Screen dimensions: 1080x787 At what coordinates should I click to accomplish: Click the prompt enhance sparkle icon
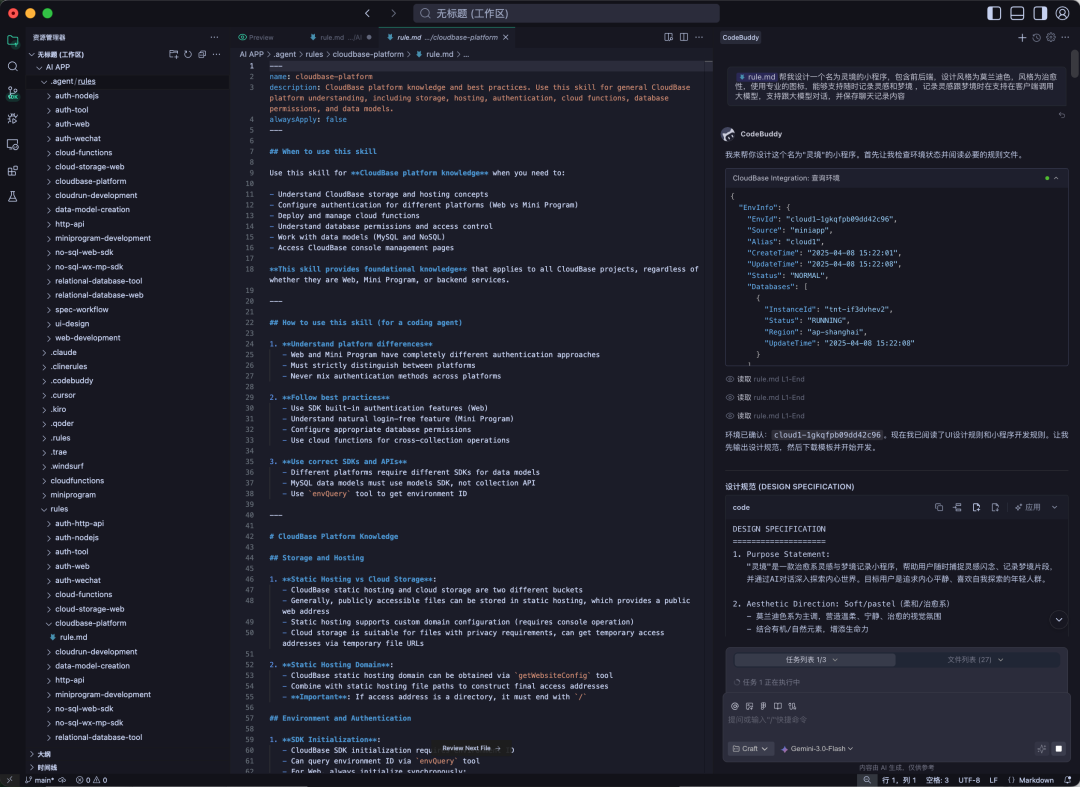coord(1041,748)
